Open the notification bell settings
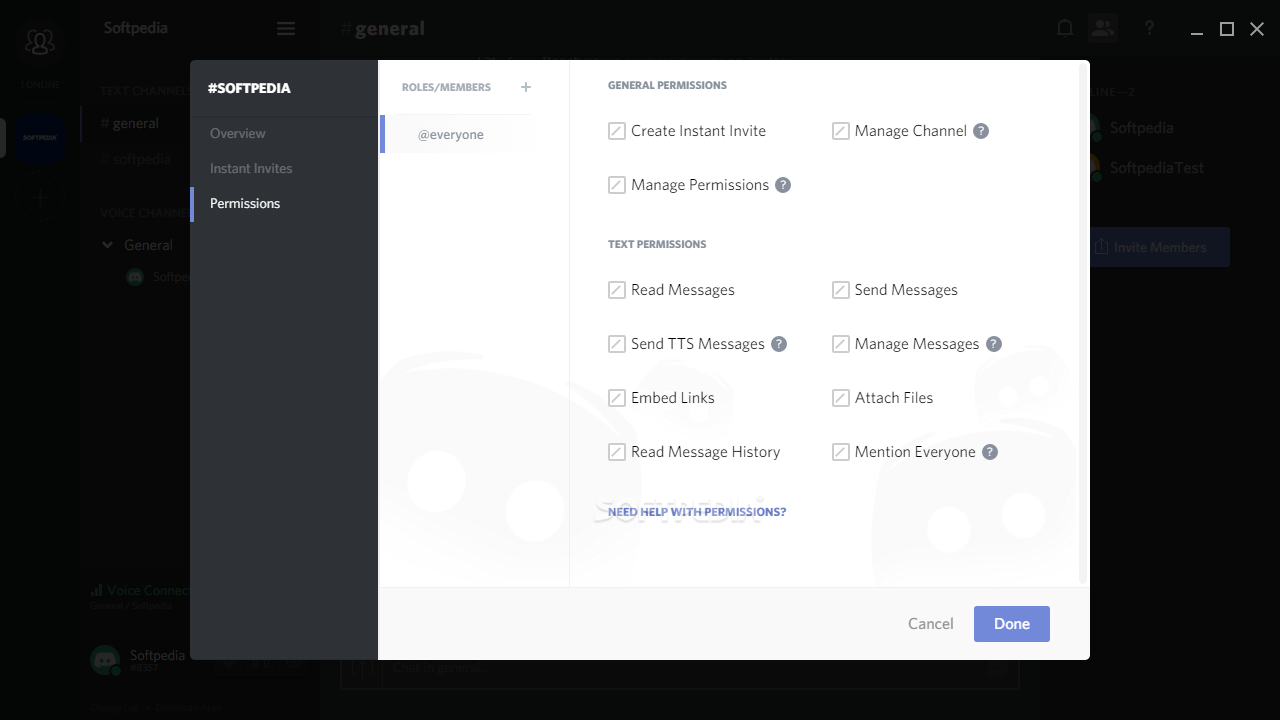 [x=1065, y=28]
